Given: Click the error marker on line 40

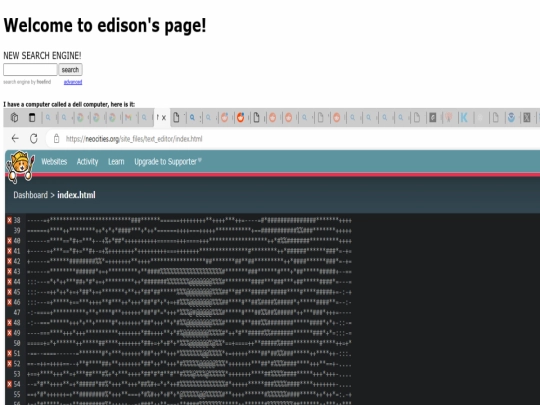Looking at the screenshot, I should [10, 241].
